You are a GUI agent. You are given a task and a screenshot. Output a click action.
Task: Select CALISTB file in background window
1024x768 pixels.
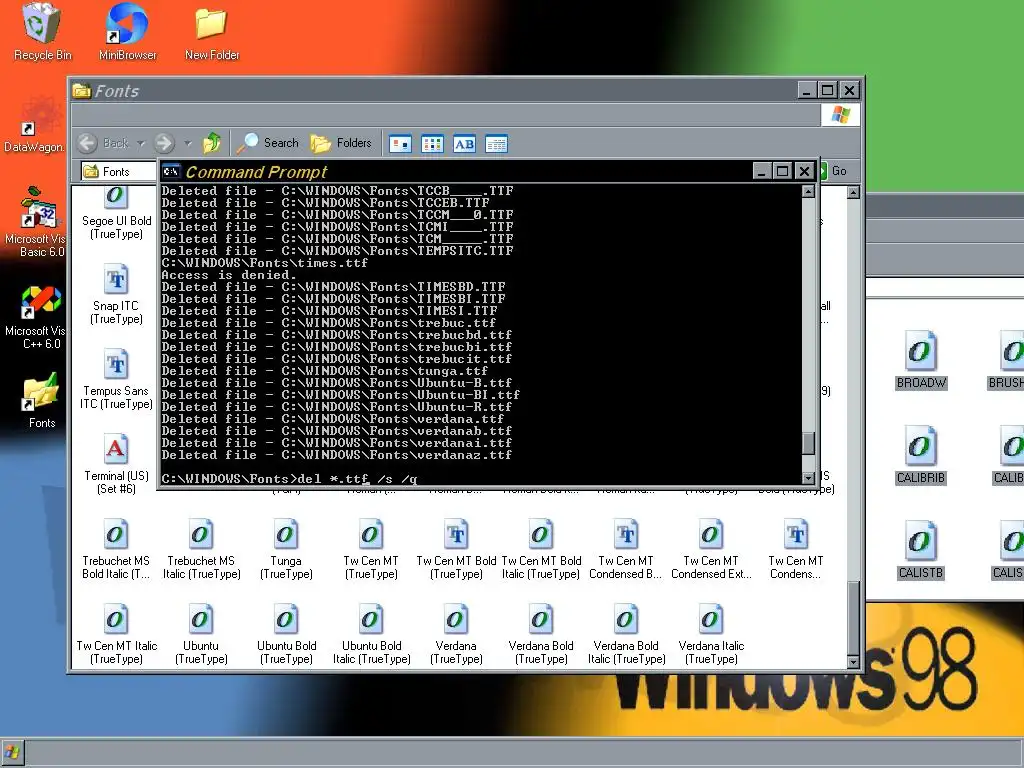921,550
